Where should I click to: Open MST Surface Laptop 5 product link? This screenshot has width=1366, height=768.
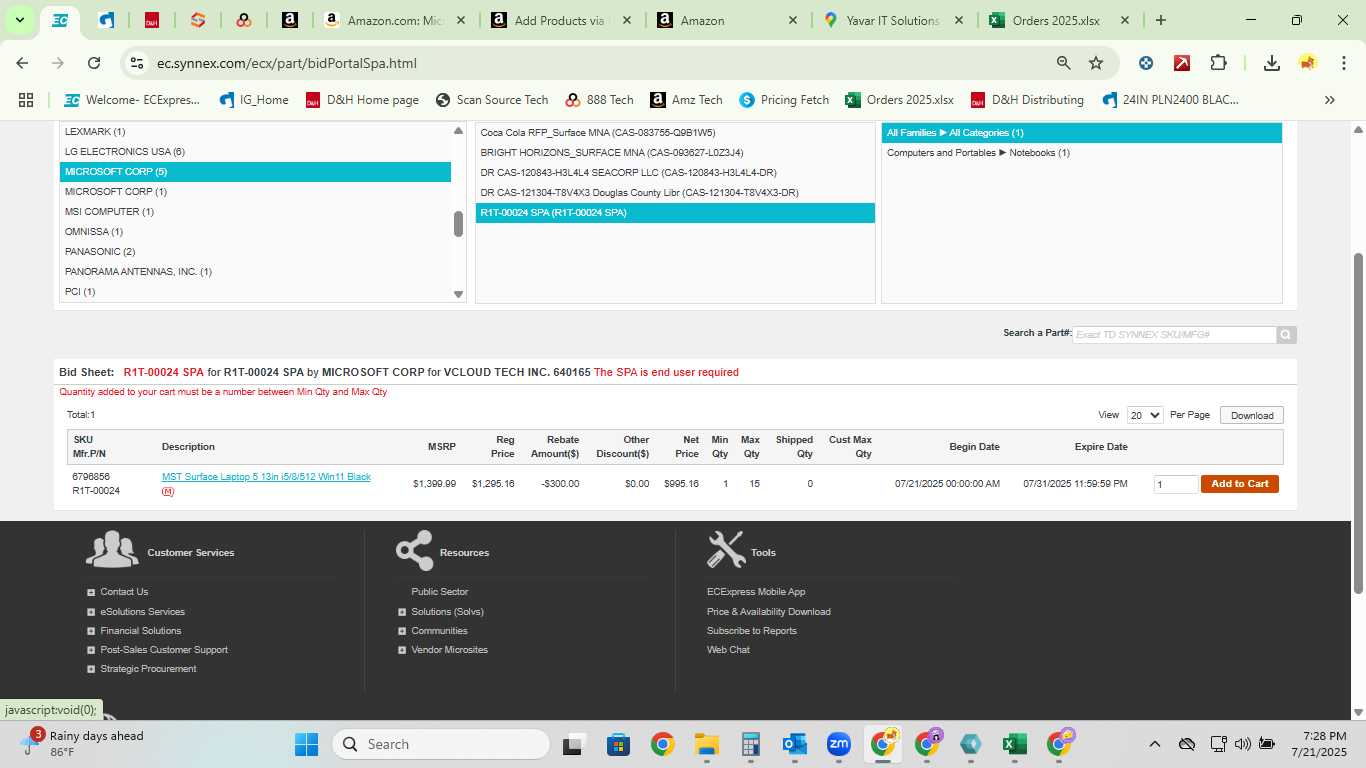(x=266, y=477)
